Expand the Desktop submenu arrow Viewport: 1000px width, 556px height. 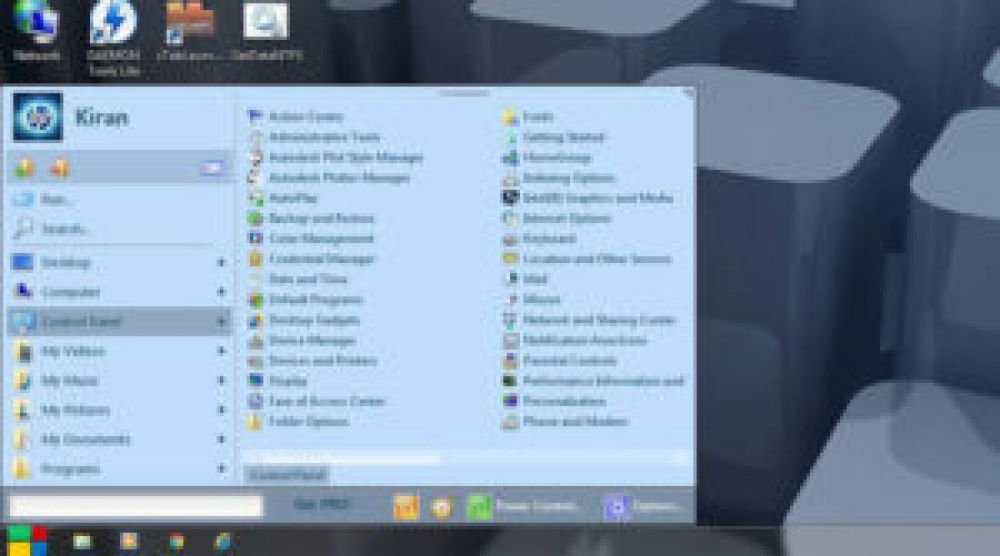(x=221, y=262)
